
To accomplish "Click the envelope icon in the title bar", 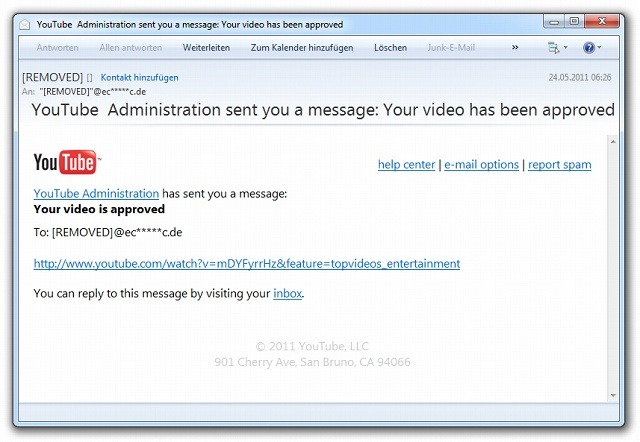I will pos(25,25).
